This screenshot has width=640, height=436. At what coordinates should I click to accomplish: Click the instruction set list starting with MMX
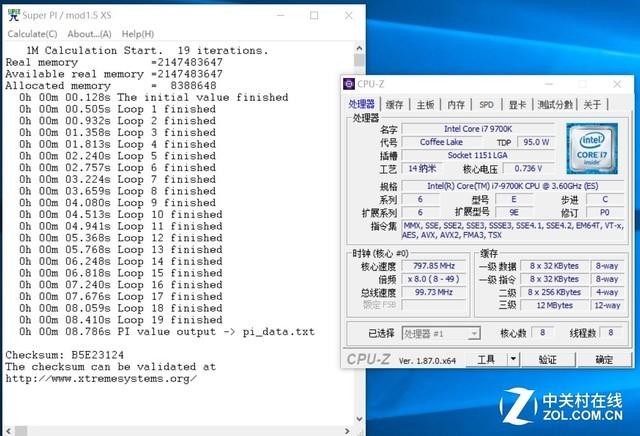point(513,230)
